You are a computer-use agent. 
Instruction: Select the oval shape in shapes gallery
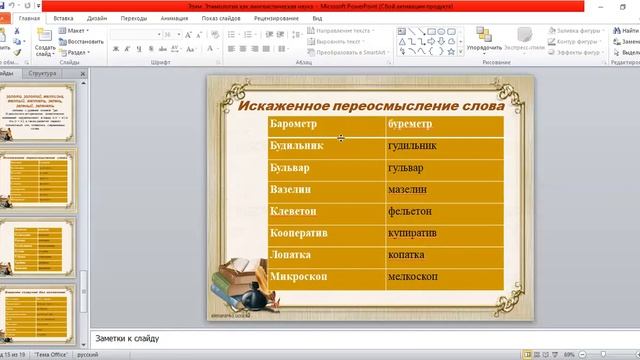(x=441, y=31)
